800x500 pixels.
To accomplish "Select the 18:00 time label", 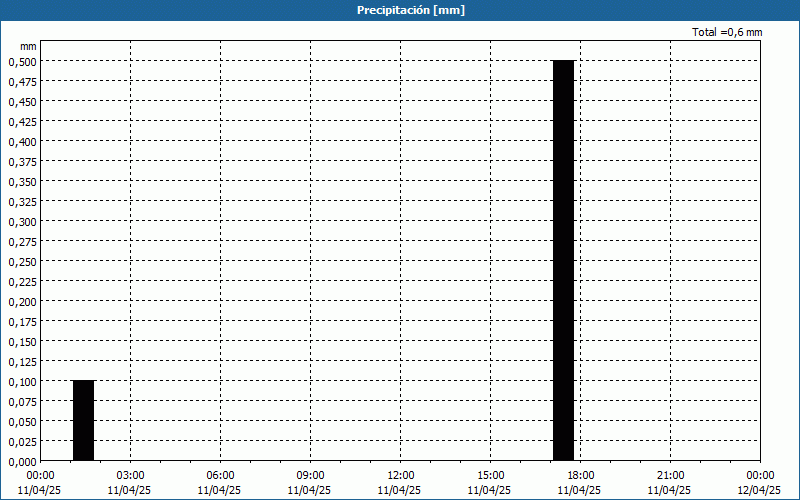I will [581, 476].
